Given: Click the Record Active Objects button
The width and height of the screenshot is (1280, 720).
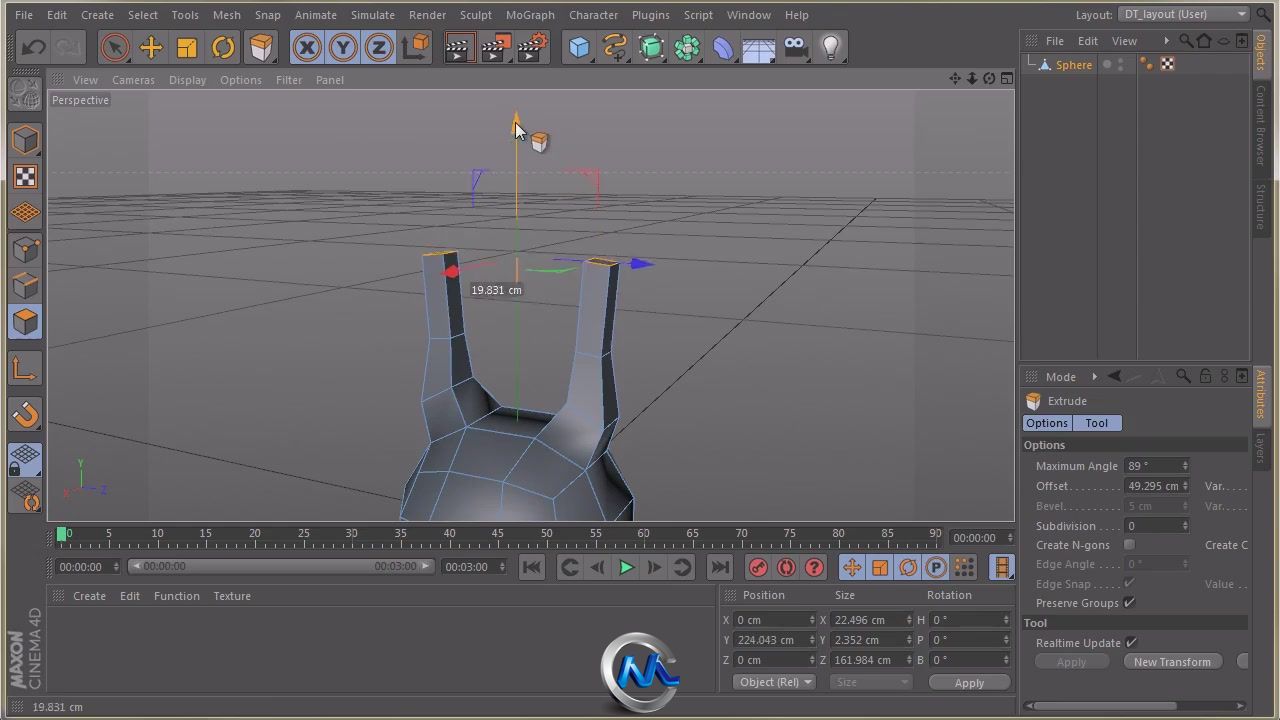Looking at the screenshot, I should [758, 567].
